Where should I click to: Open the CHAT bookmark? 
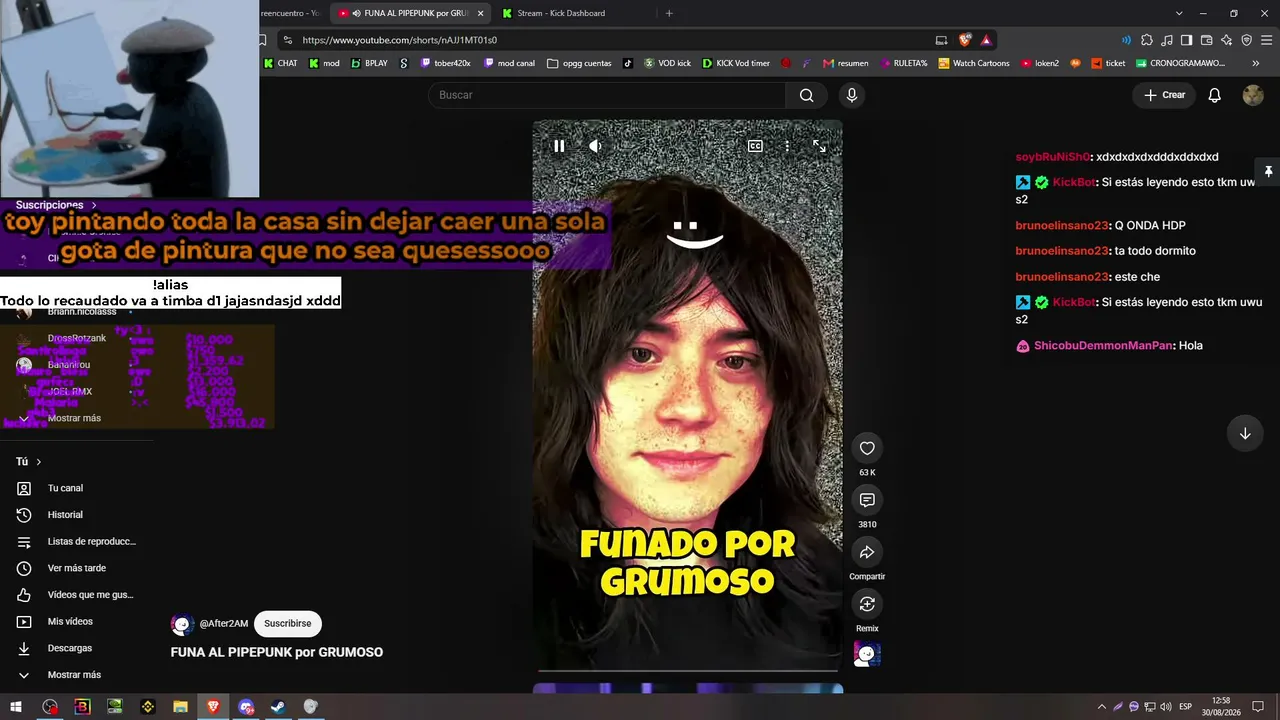coord(280,63)
